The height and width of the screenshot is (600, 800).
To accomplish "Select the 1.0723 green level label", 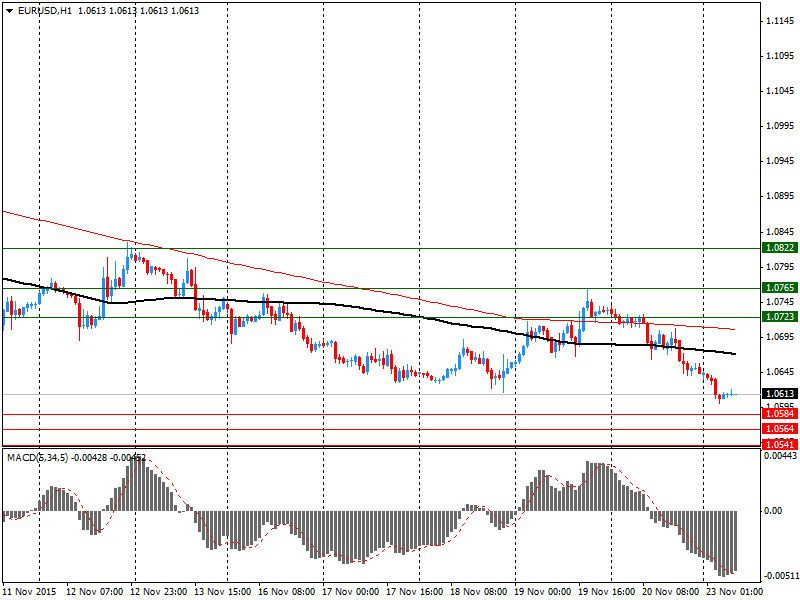I will [x=780, y=317].
